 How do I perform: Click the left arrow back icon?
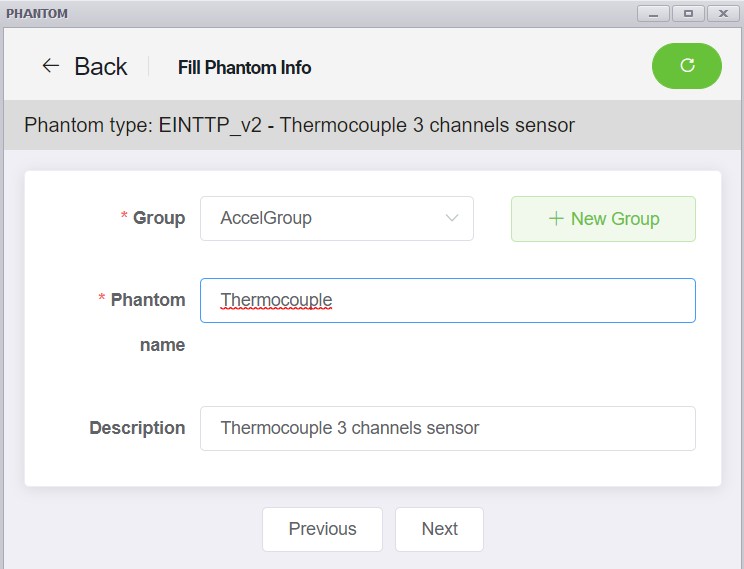tap(51, 65)
